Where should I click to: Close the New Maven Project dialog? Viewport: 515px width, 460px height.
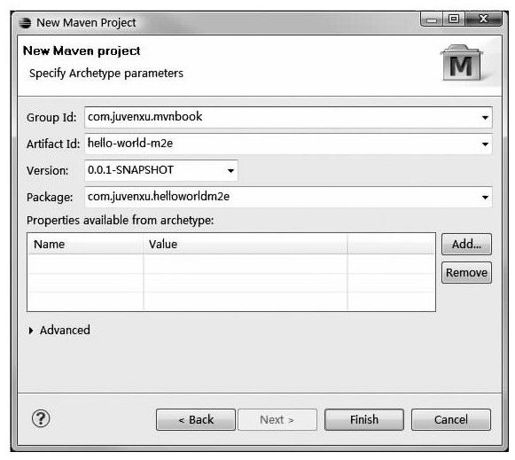point(483,19)
